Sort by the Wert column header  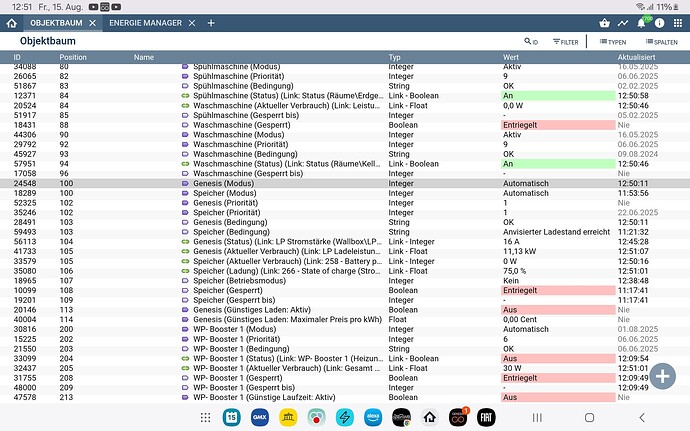[510, 57]
